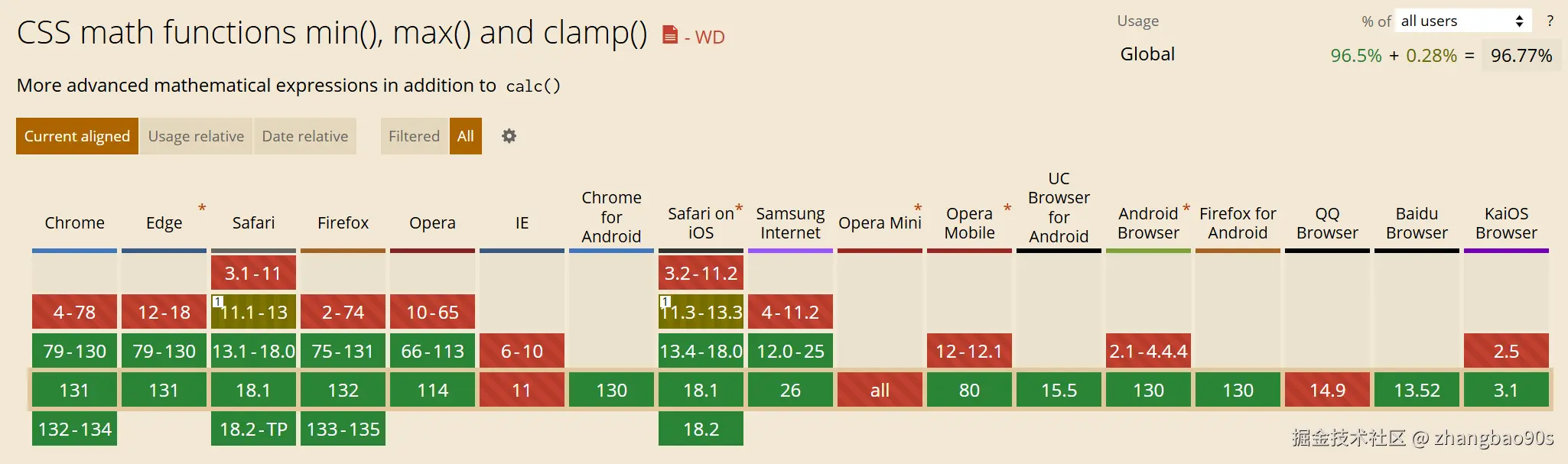The width and height of the screenshot is (1568, 464).
Task: Click the QQ Browser 14.9 cell
Action: point(1327,391)
